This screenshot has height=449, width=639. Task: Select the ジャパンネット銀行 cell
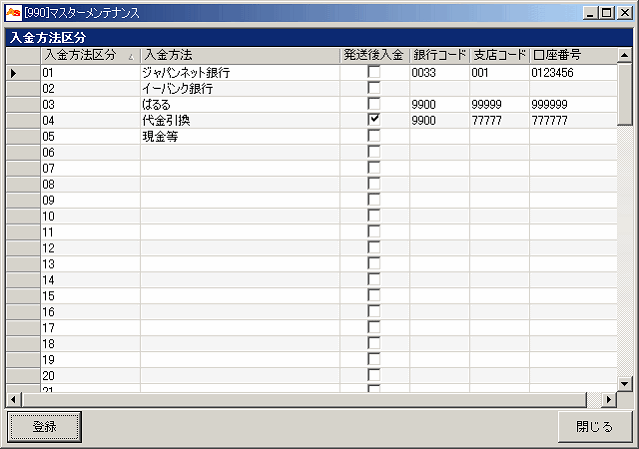click(240, 73)
